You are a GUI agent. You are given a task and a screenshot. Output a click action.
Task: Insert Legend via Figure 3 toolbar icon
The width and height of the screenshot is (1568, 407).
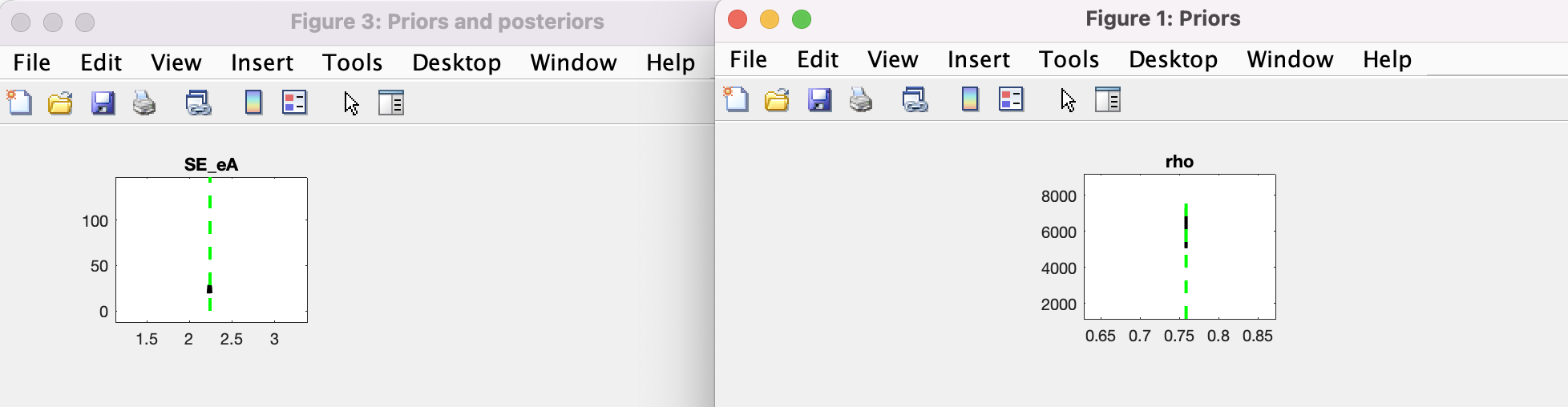(294, 103)
